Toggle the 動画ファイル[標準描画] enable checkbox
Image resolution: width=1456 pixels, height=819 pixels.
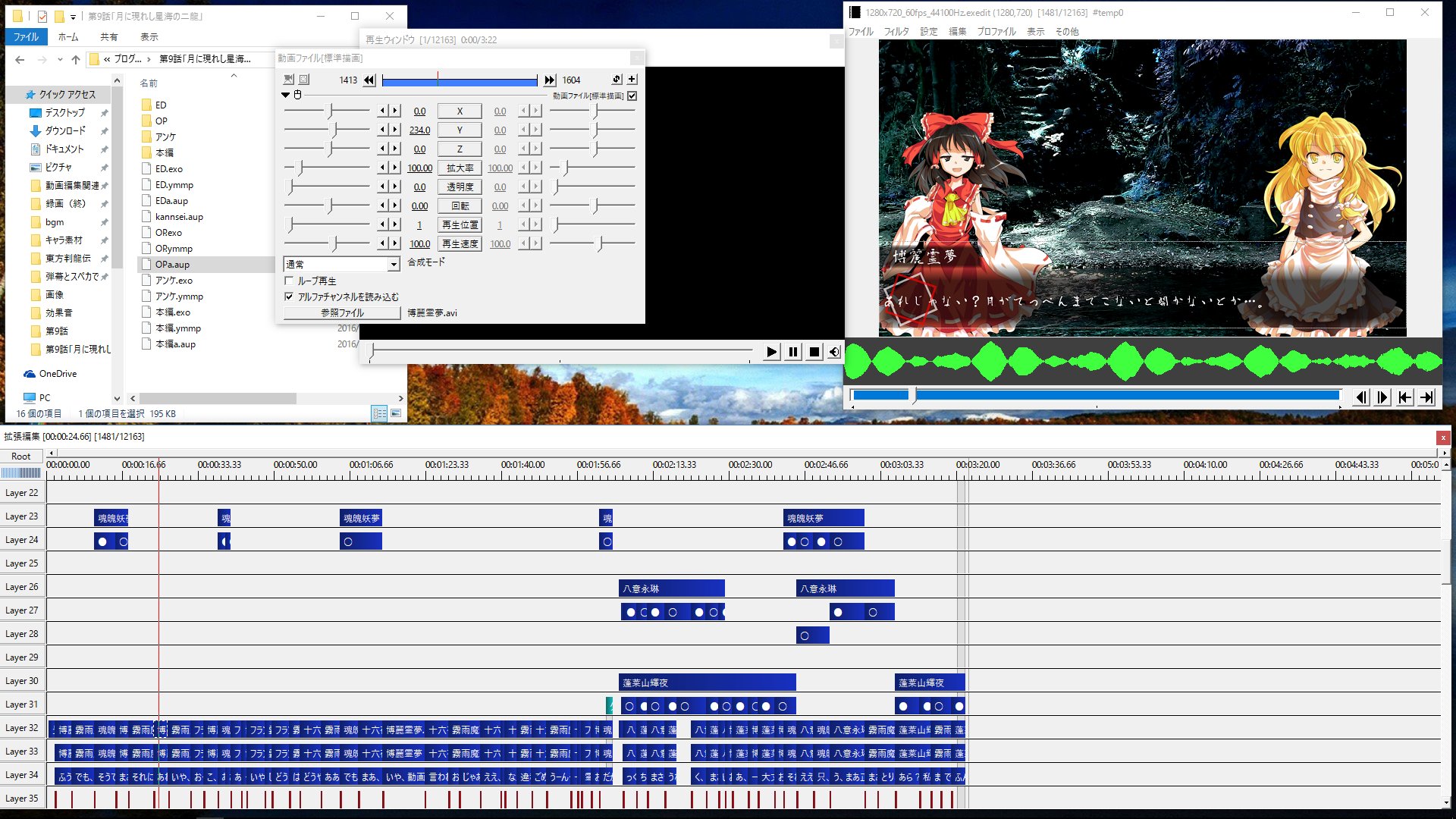click(632, 96)
